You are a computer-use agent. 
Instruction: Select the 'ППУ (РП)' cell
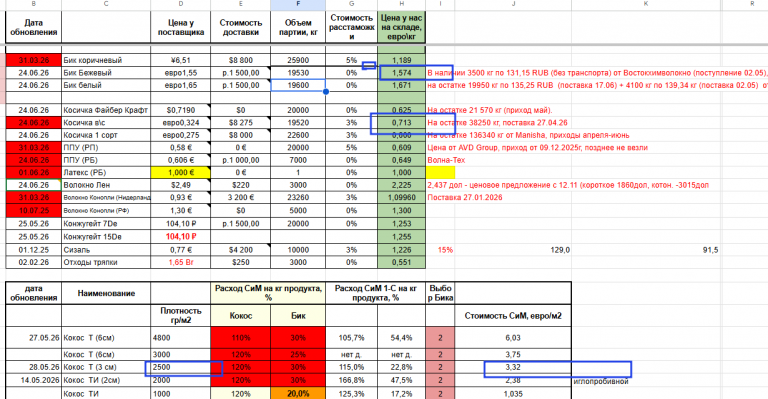[106, 147]
